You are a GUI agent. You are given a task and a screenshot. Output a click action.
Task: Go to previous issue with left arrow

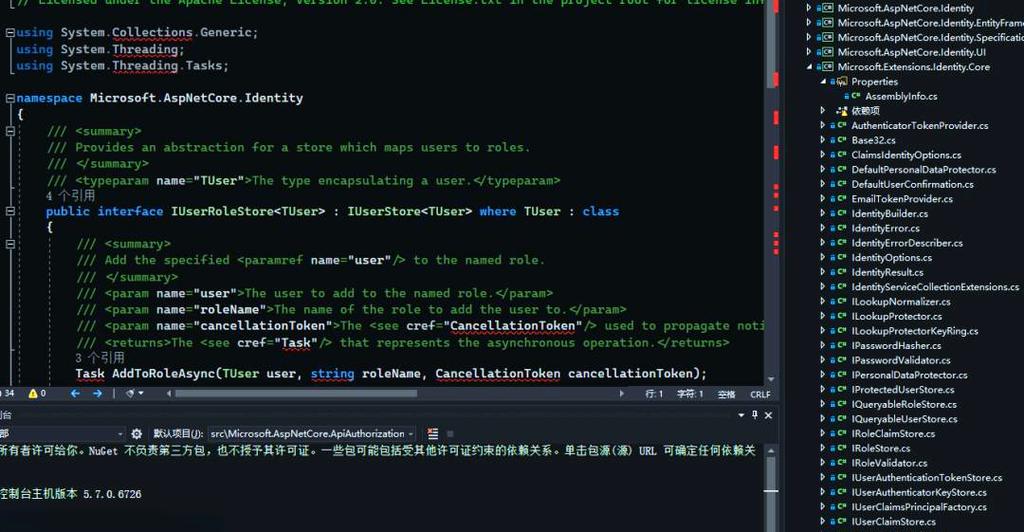pyautogui.click(x=75, y=394)
